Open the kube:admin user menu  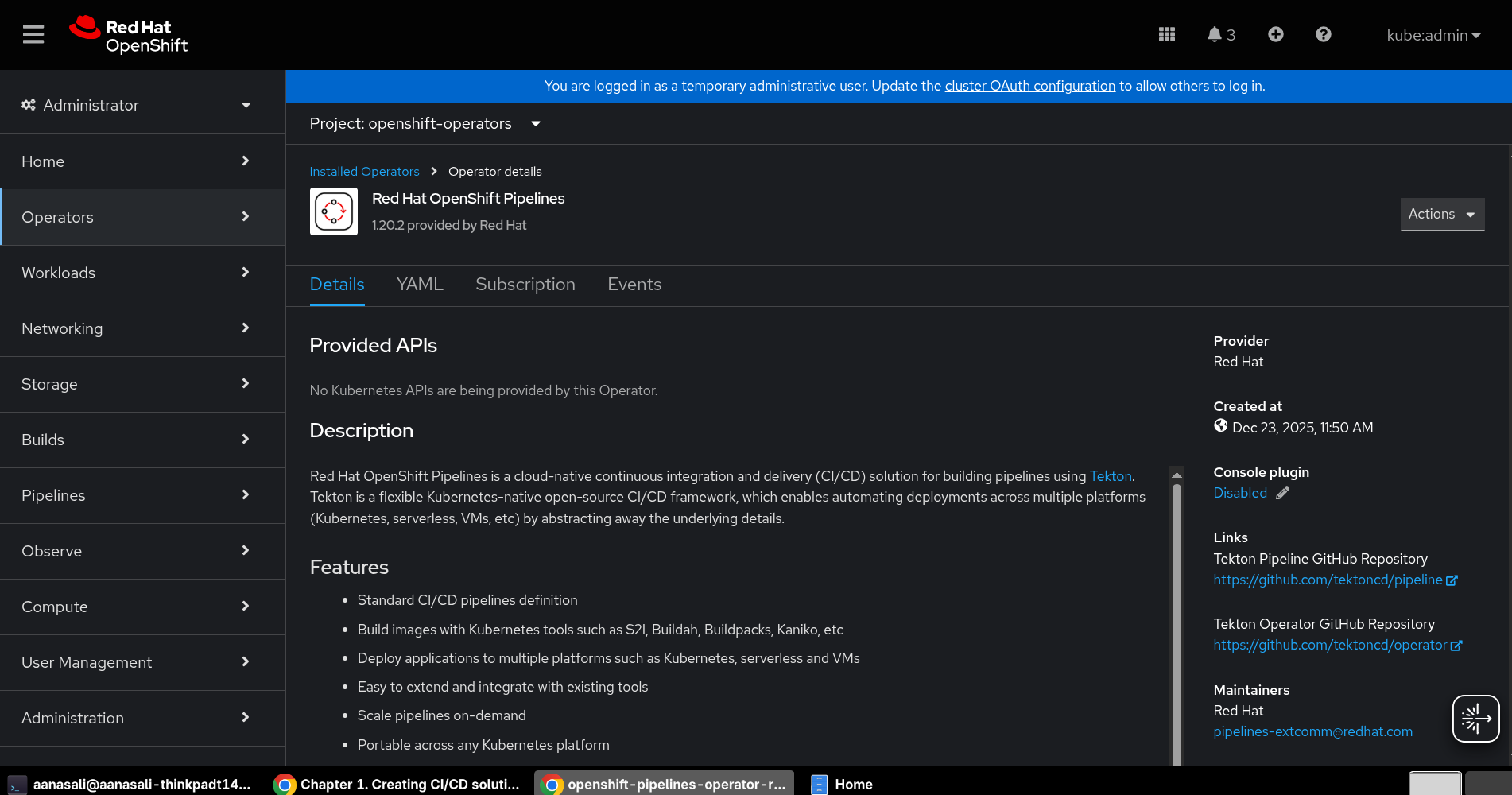point(1433,35)
